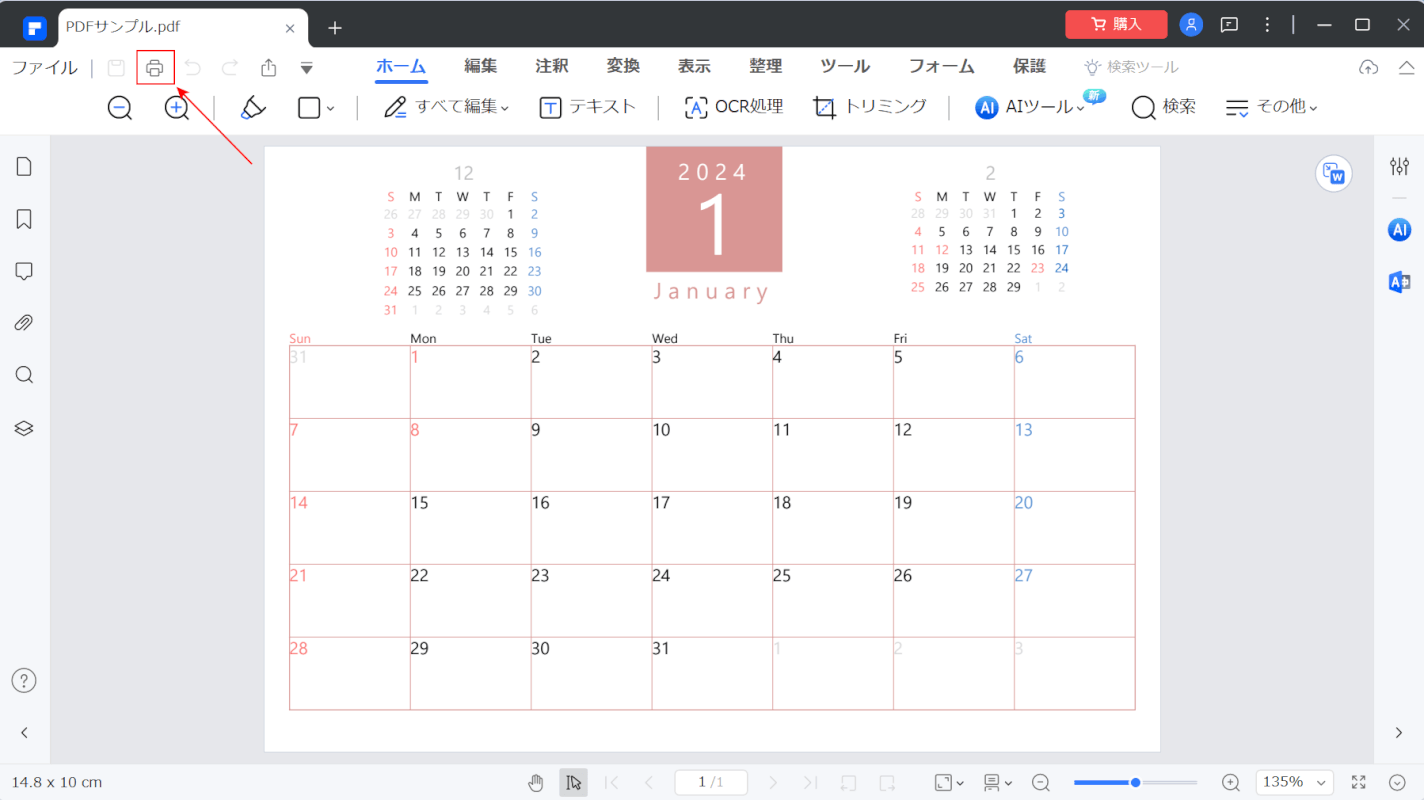Click the 購入 purchase button
The height and width of the screenshot is (800, 1424).
click(x=1116, y=24)
